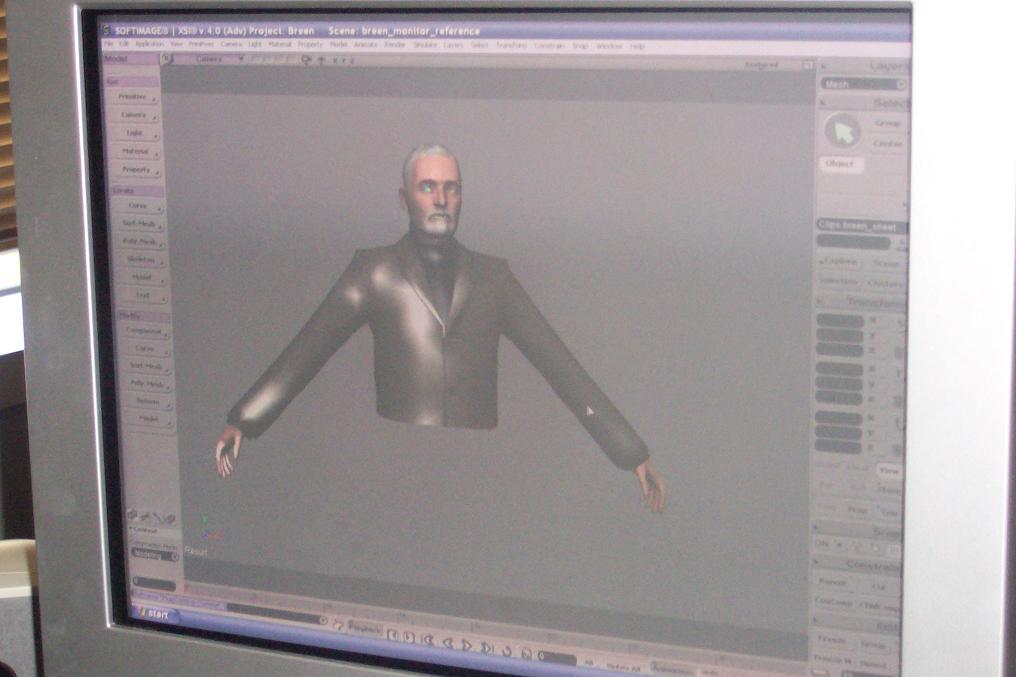Viewport: 1016px width, 677px height.
Task: Open the File menu
Action: (108, 45)
